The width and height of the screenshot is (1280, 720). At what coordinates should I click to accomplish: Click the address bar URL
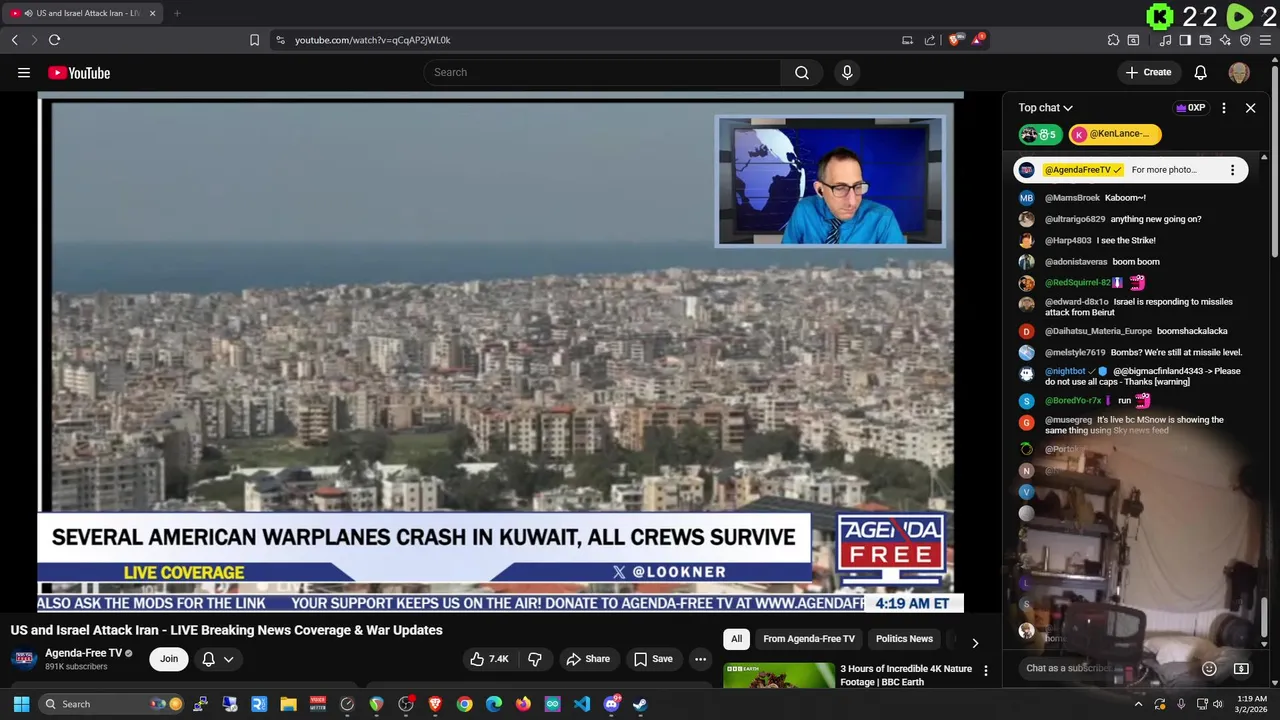(372, 40)
